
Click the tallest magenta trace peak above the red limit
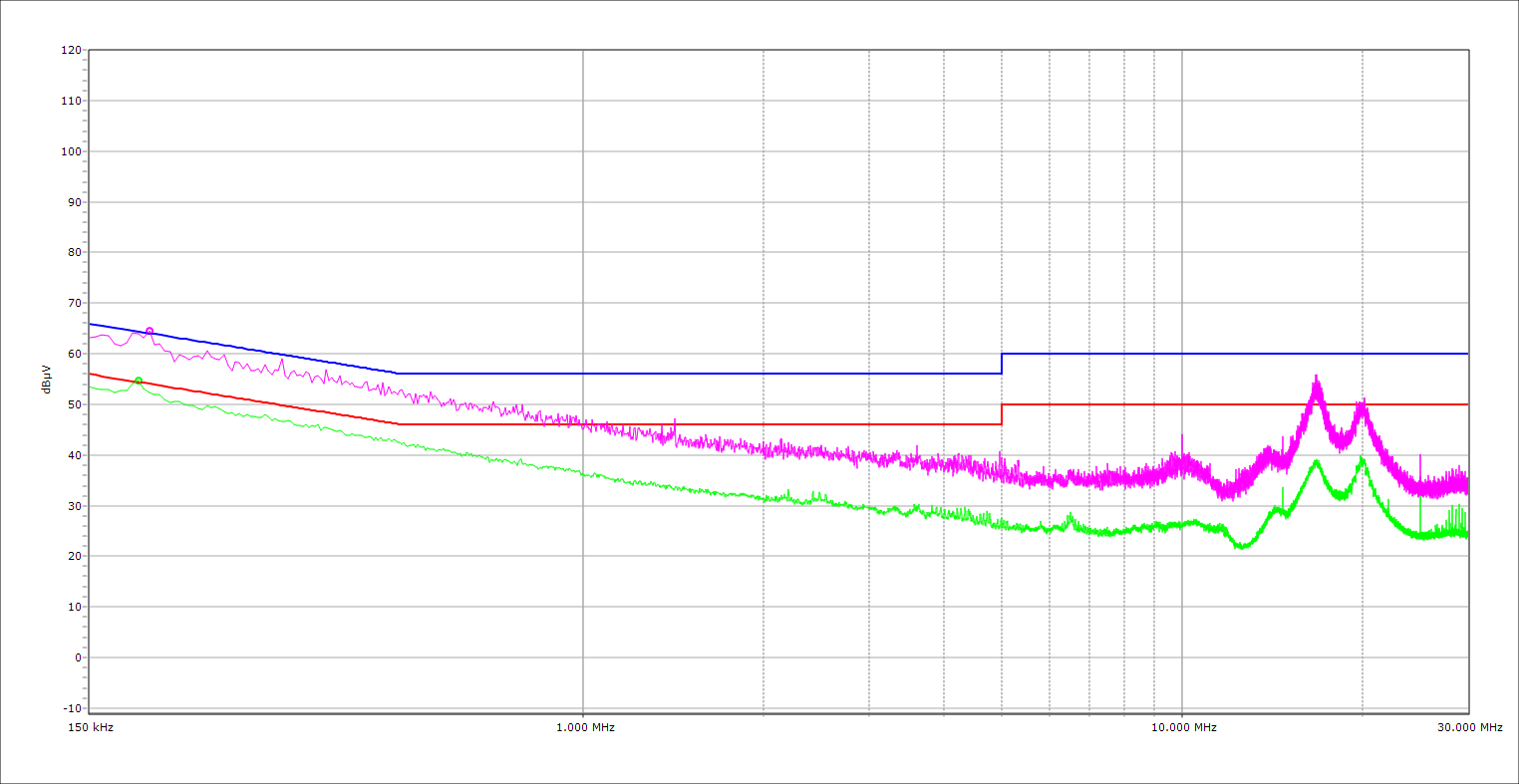[1316, 380]
